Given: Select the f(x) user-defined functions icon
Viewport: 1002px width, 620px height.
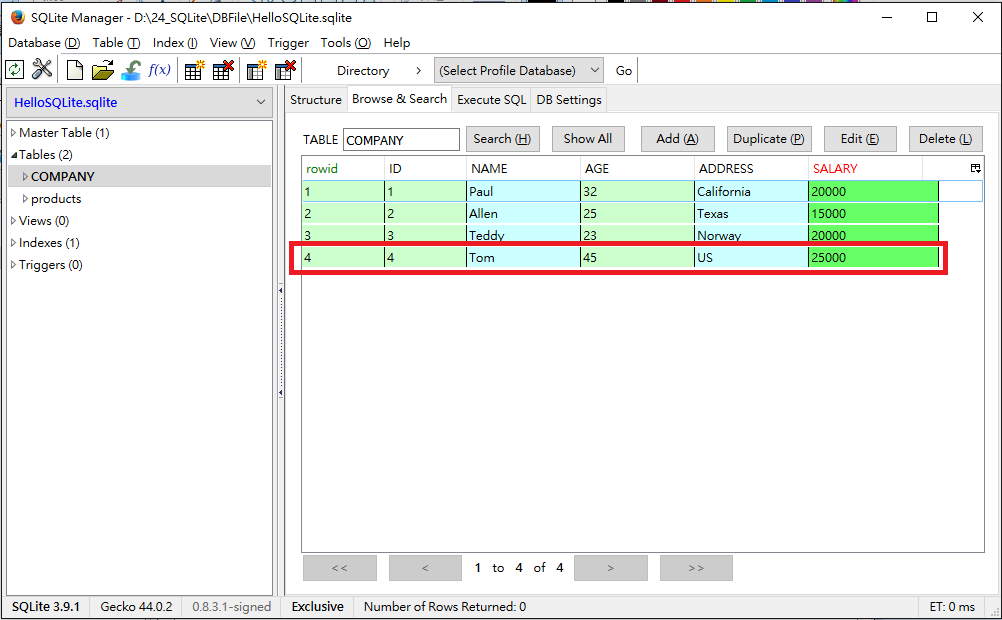Looking at the screenshot, I should pos(159,69).
